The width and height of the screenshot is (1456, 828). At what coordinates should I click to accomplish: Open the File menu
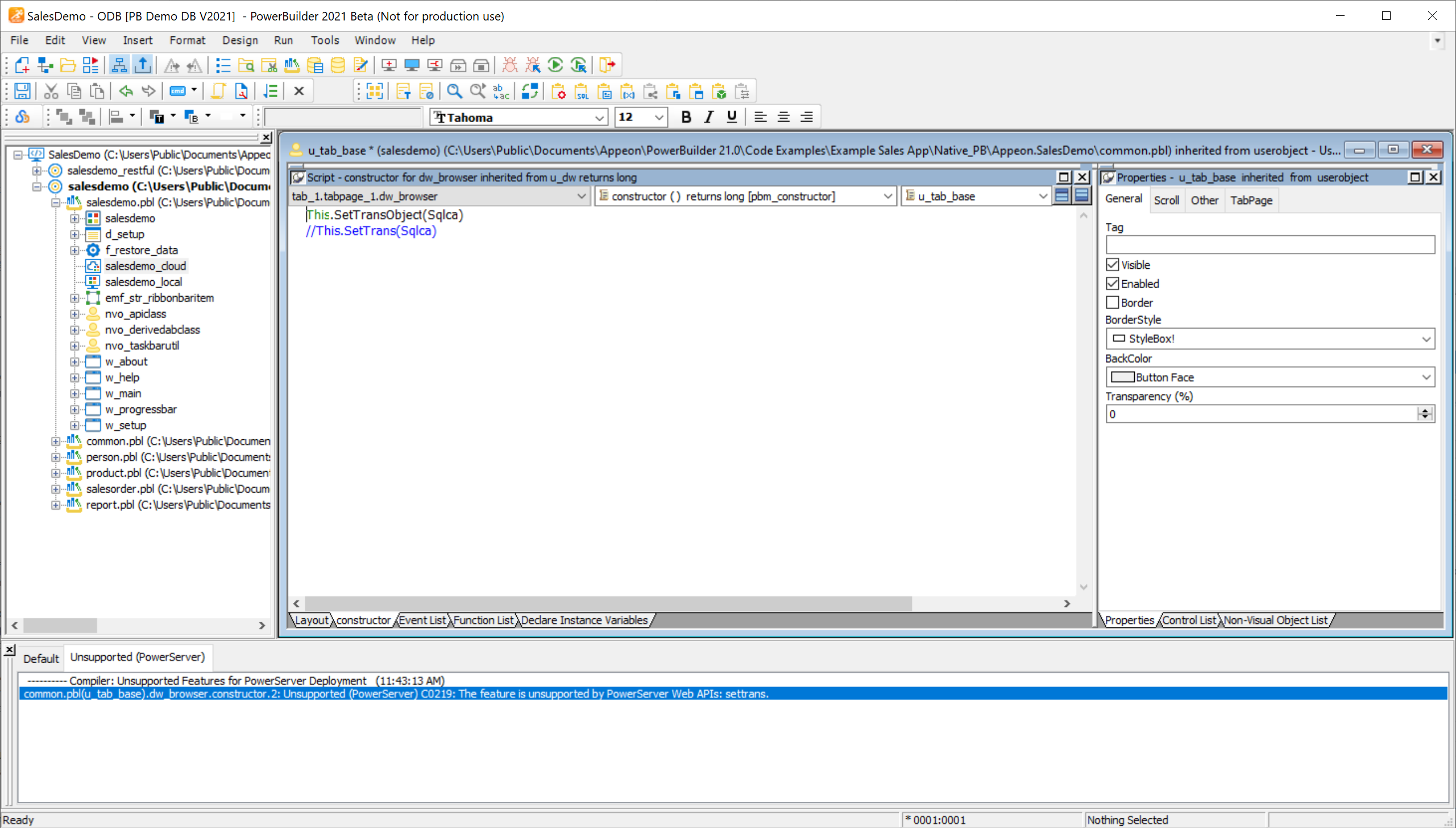point(19,40)
